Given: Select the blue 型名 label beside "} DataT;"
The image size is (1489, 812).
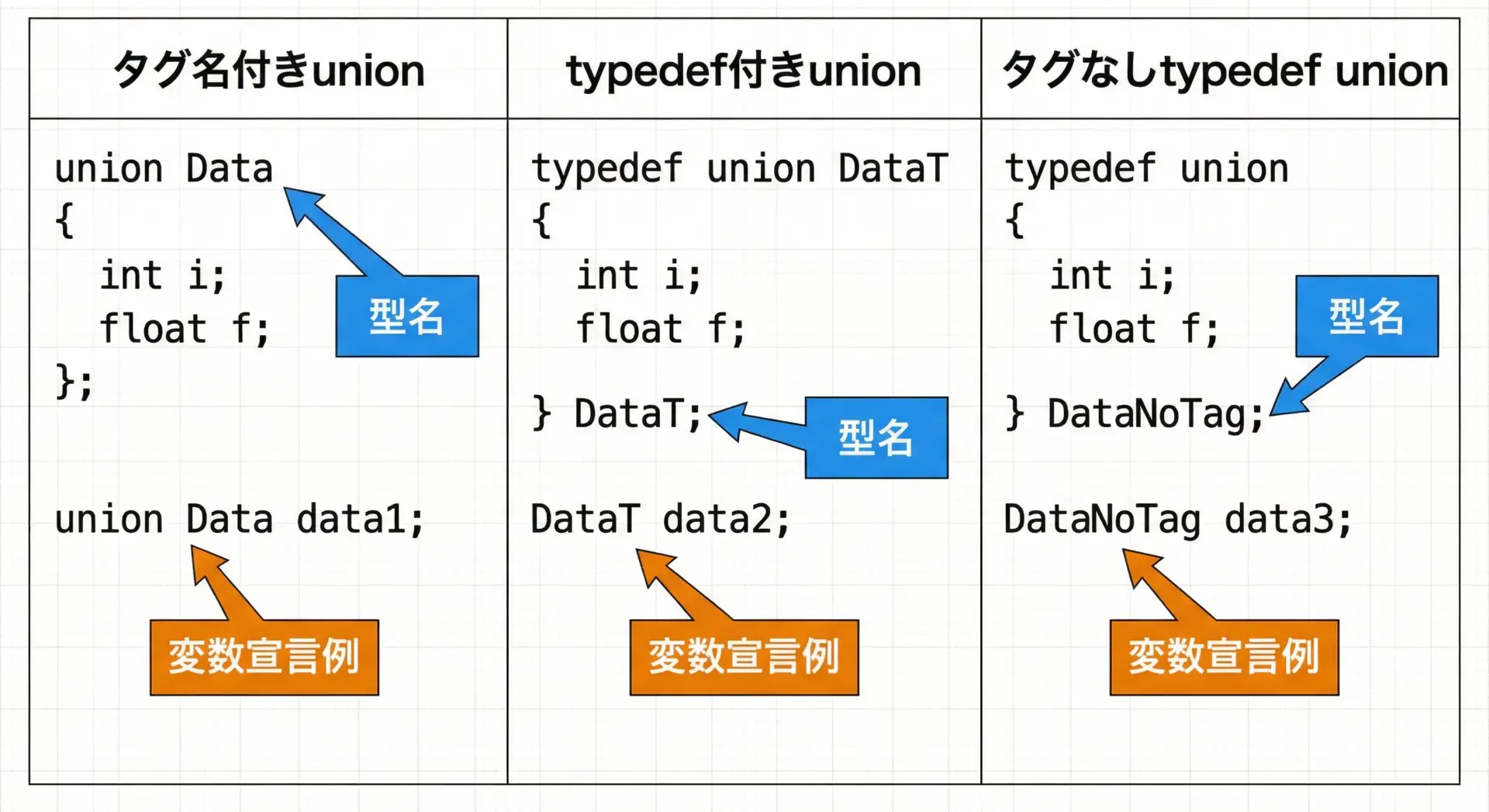Looking at the screenshot, I should click(876, 438).
